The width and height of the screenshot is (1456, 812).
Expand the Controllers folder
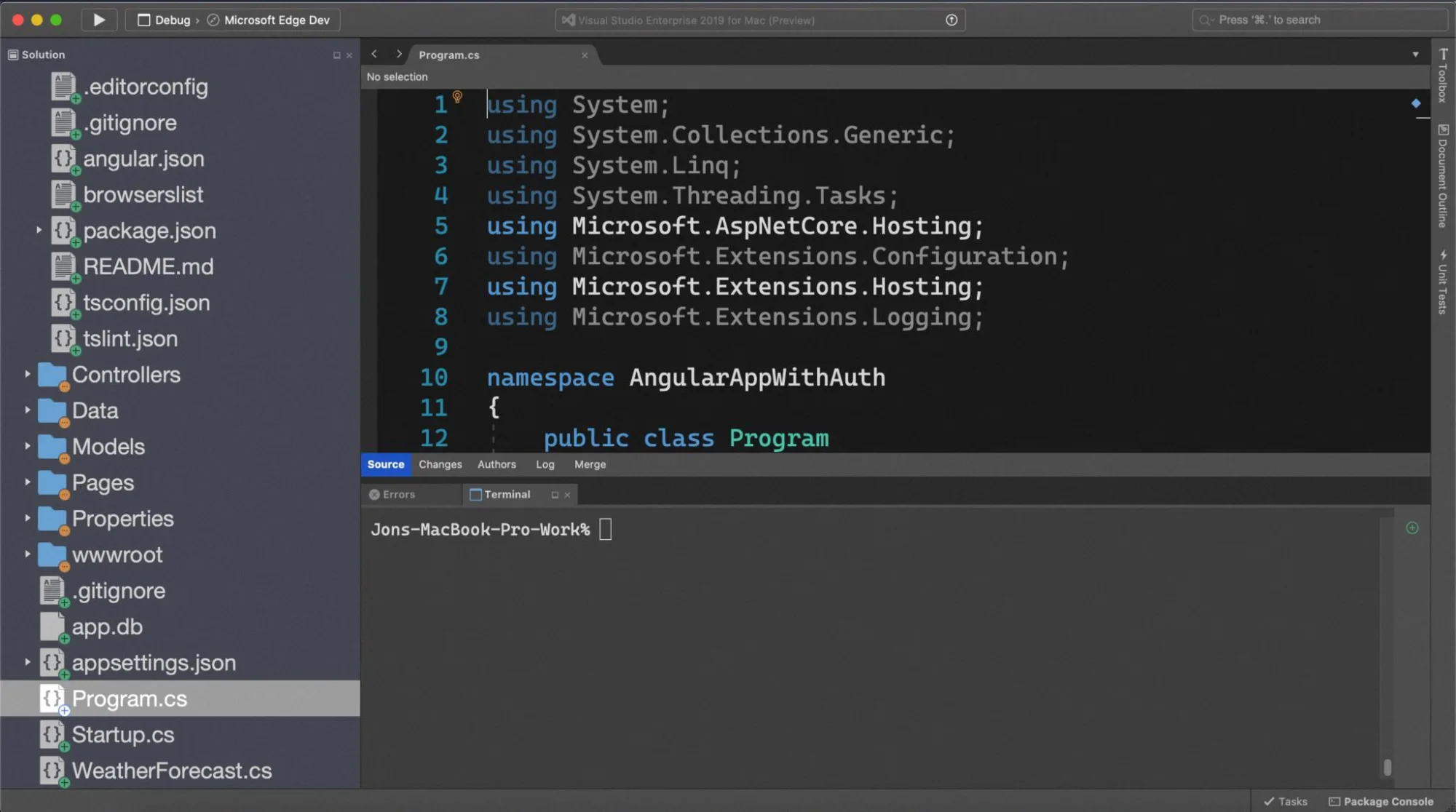click(26, 374)
